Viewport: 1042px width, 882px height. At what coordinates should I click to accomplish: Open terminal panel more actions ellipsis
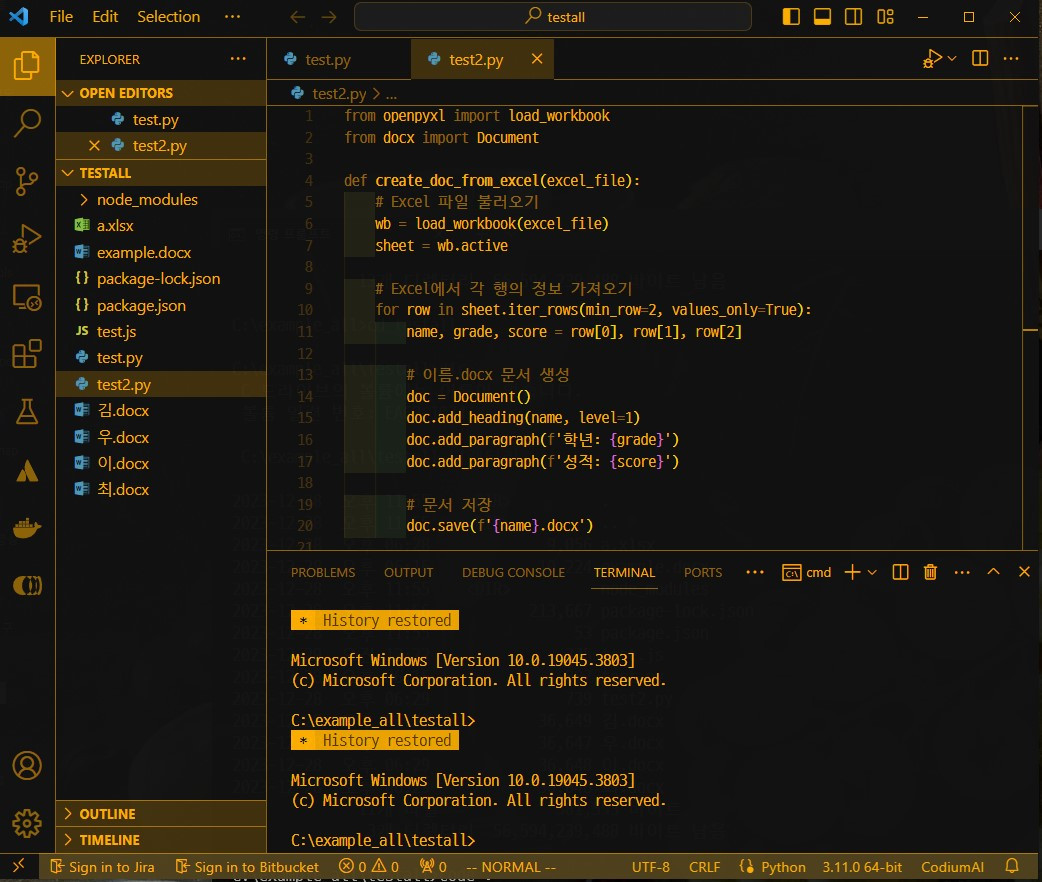click(x=962, y=572)
